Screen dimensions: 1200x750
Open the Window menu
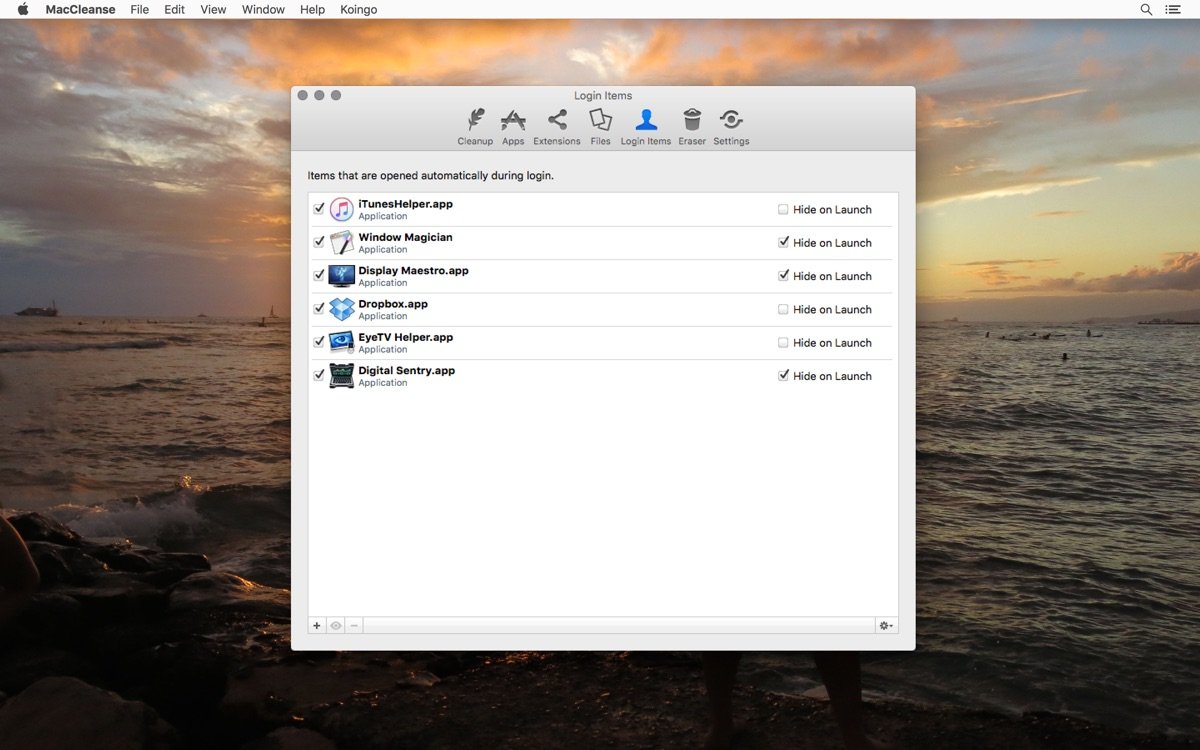pyautogui.click(x=262, y=9)
